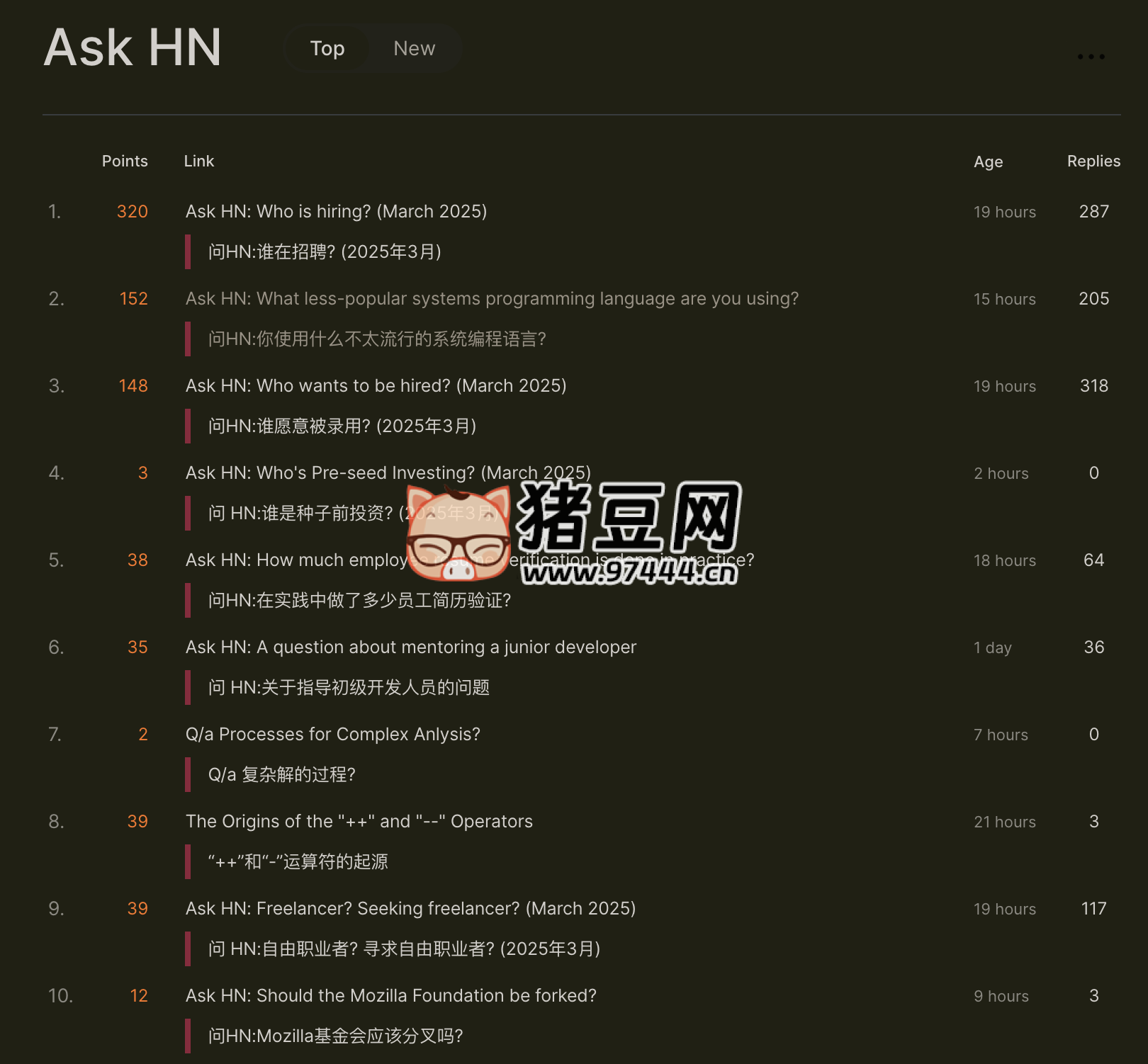Switch to the Top tab

[x=327, y=48]
